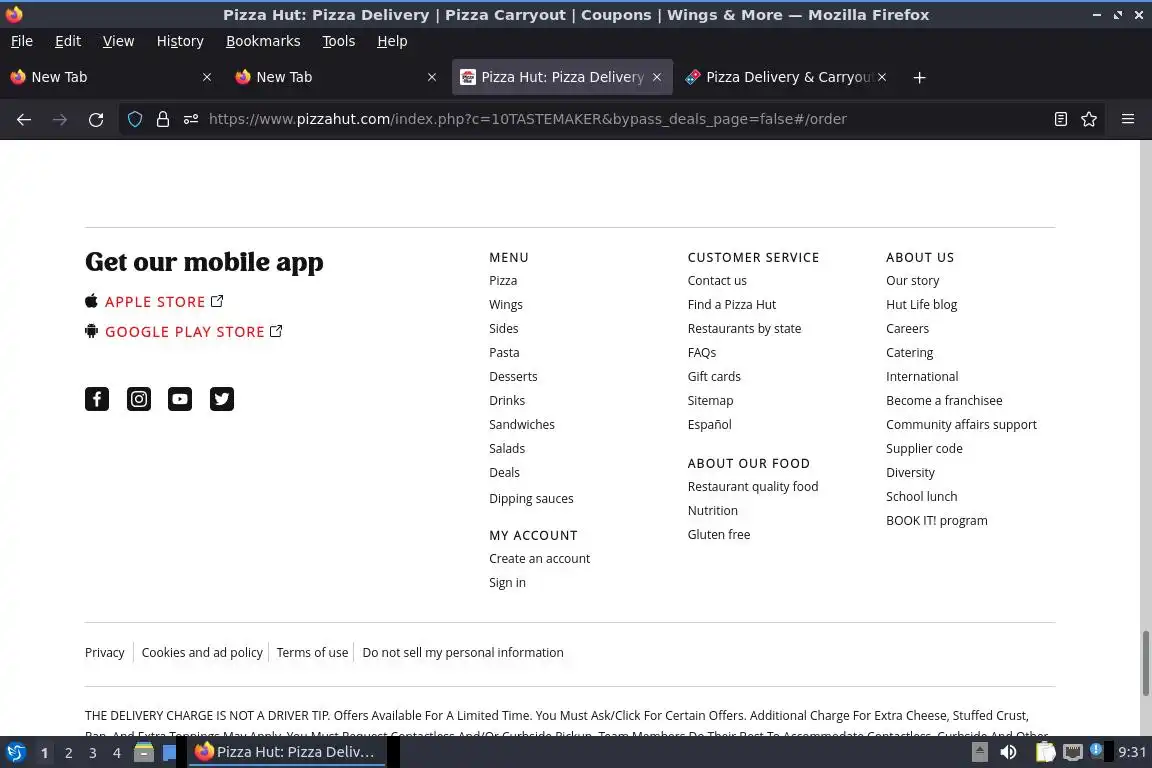This screenshot has width=1152, height=768.
Task: Open the Privacy policy link
Action: pos(104,653)
